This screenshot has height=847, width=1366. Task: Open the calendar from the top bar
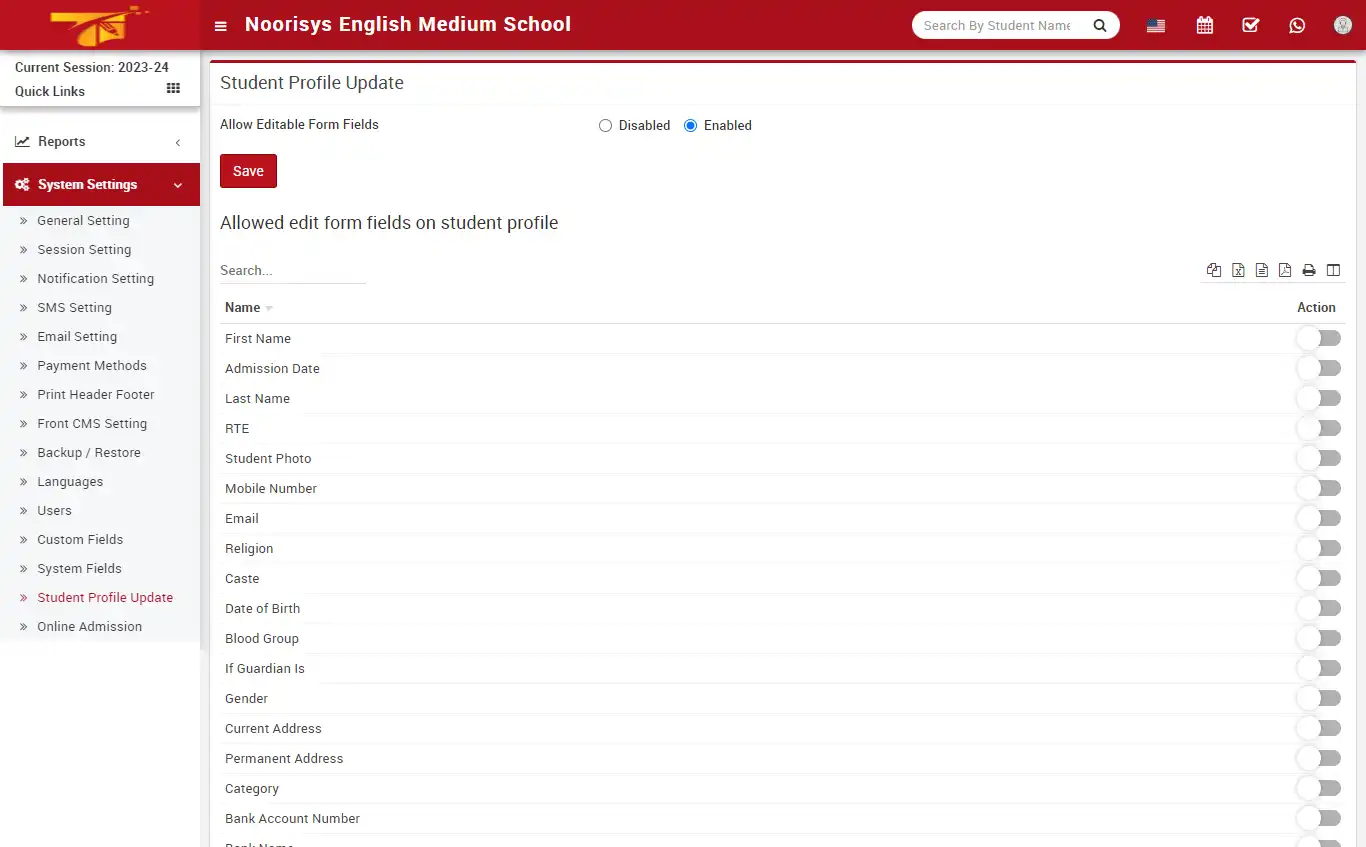(1204, 25)
